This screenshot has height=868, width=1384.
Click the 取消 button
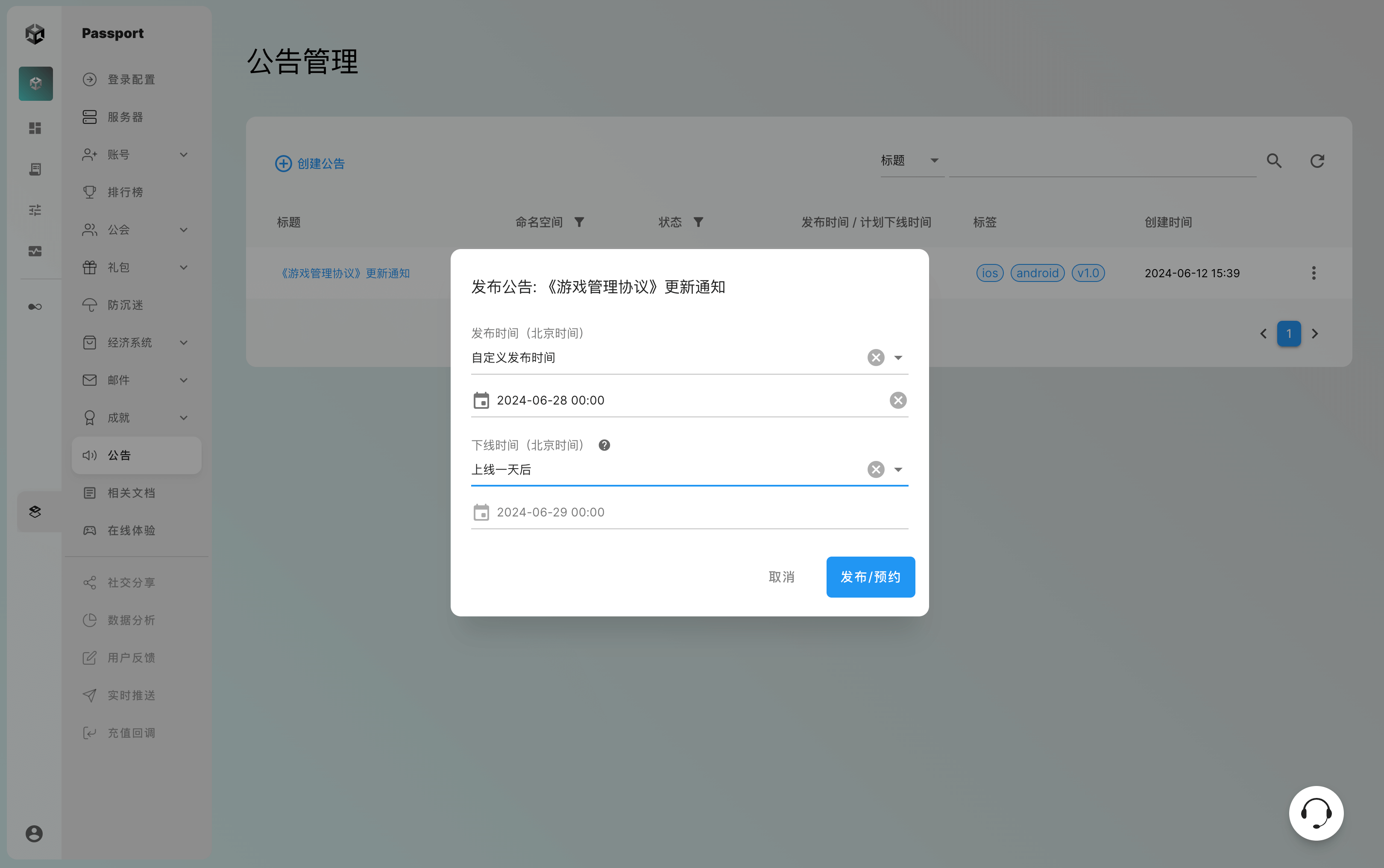[781, 577]
